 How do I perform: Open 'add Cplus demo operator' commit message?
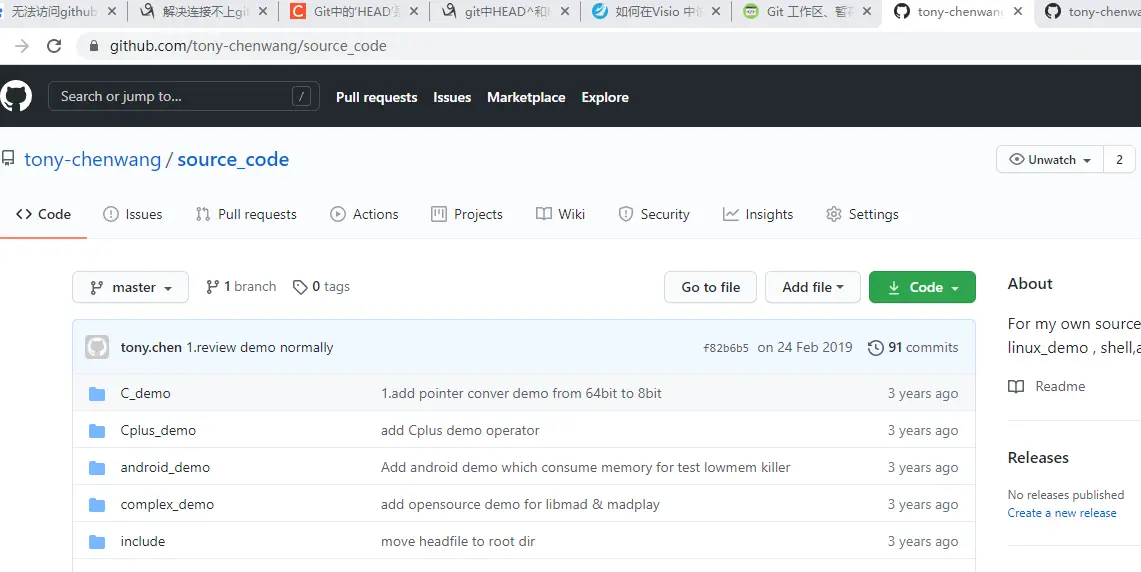click(x=460, y=431)
